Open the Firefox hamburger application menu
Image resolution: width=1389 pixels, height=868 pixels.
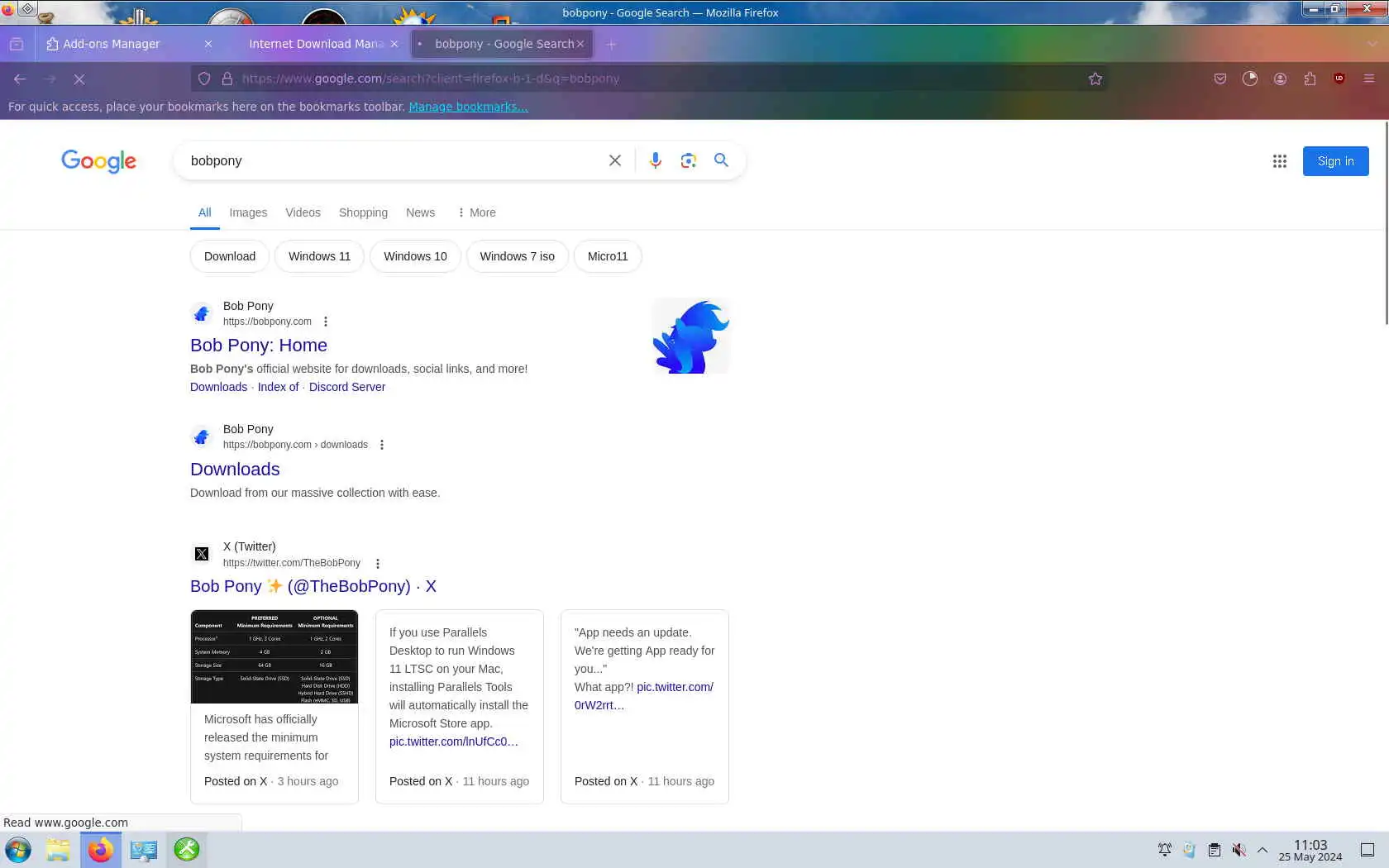pyautogui.click(x=1369, y=79)
